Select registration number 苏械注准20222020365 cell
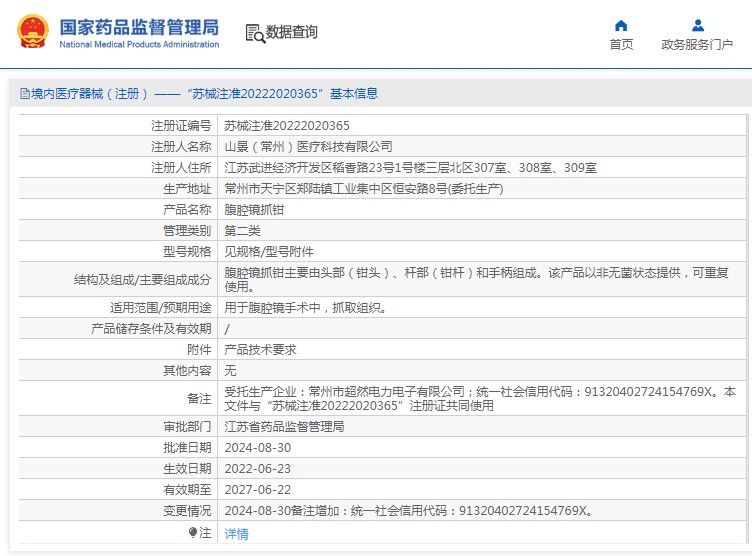Screen dimensions: 752x556 (x=287, y=126)
